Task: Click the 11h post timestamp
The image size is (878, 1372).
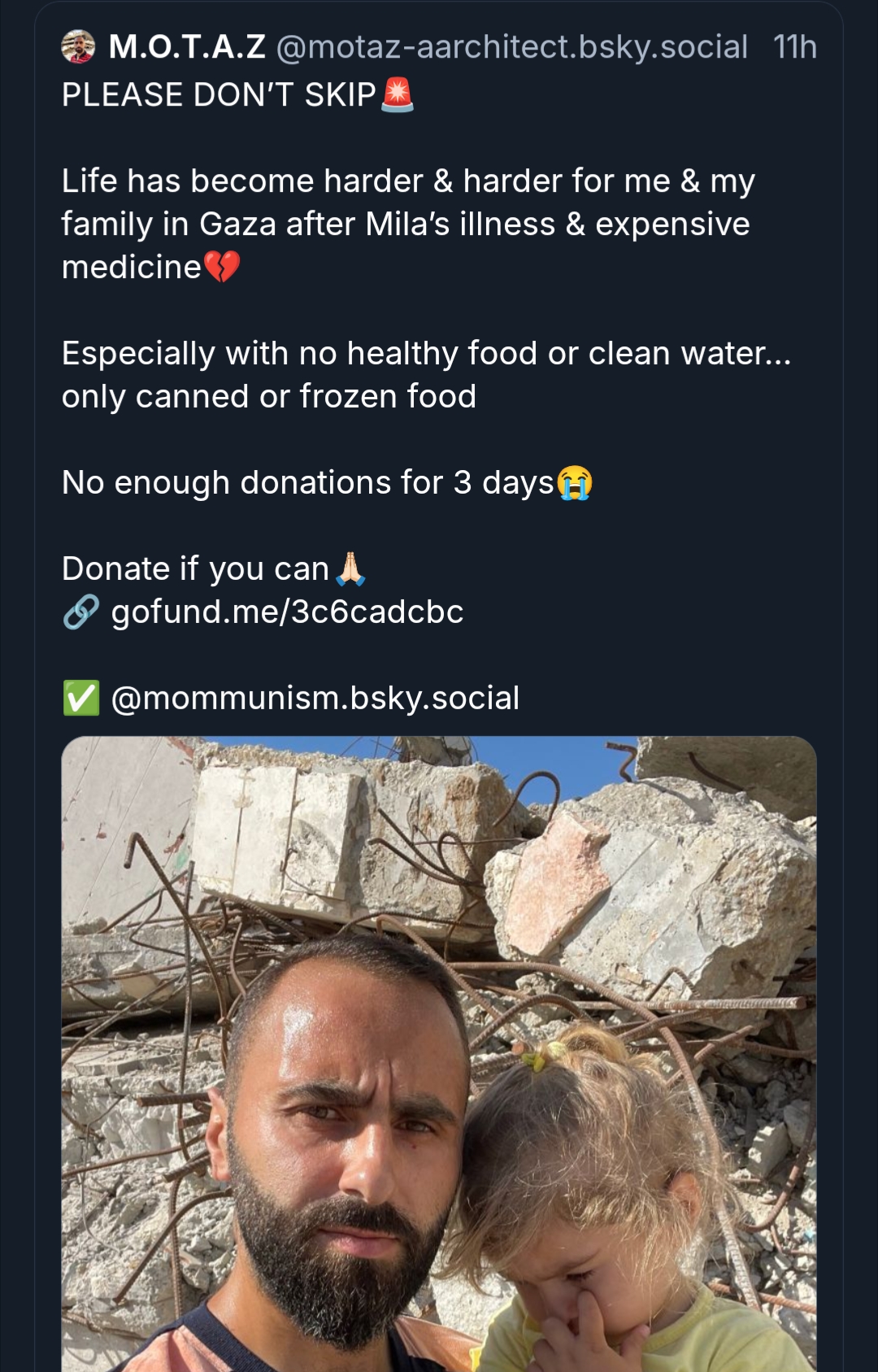Action: pos(794,47)
